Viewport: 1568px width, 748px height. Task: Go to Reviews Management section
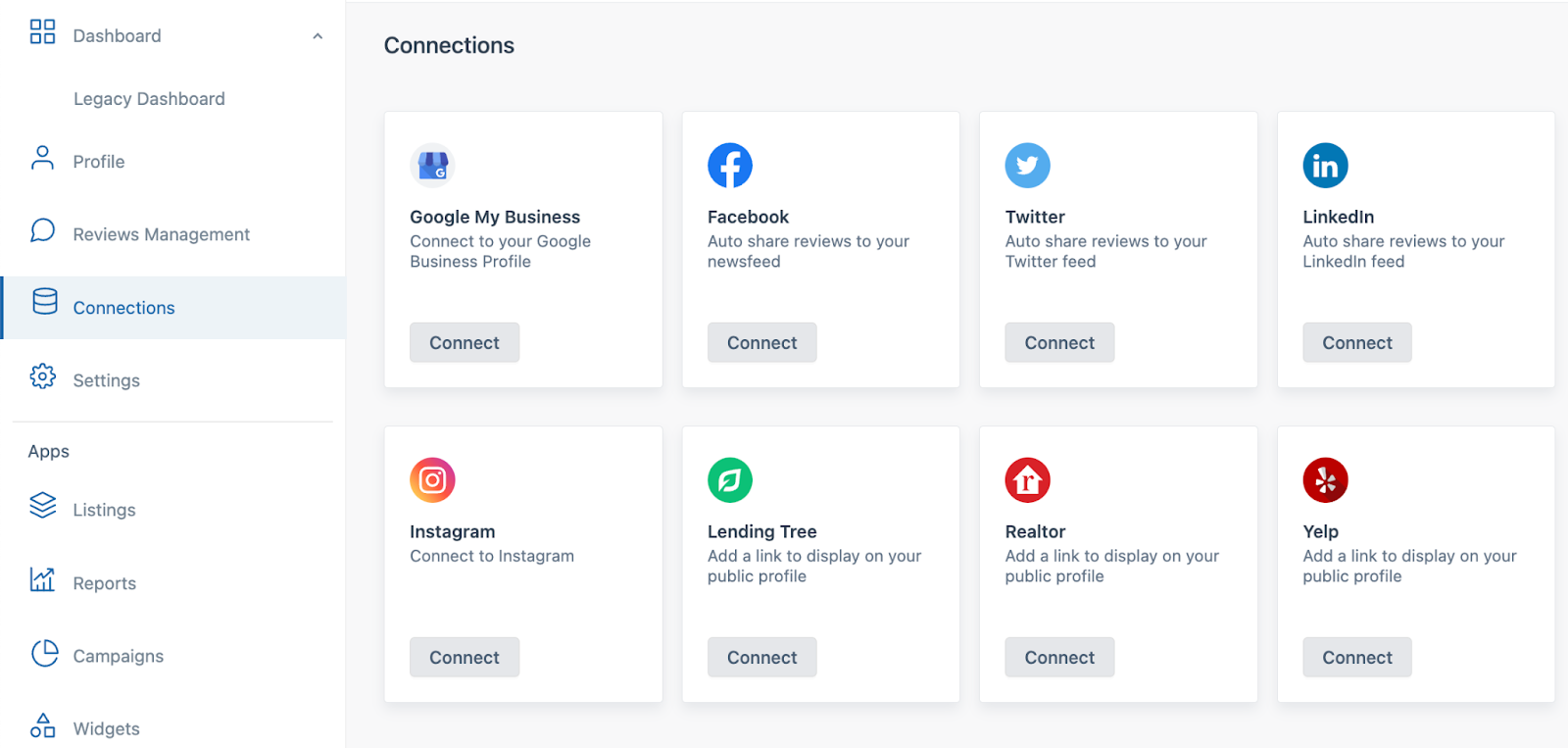pyautogui.click(x=161, y=234)
